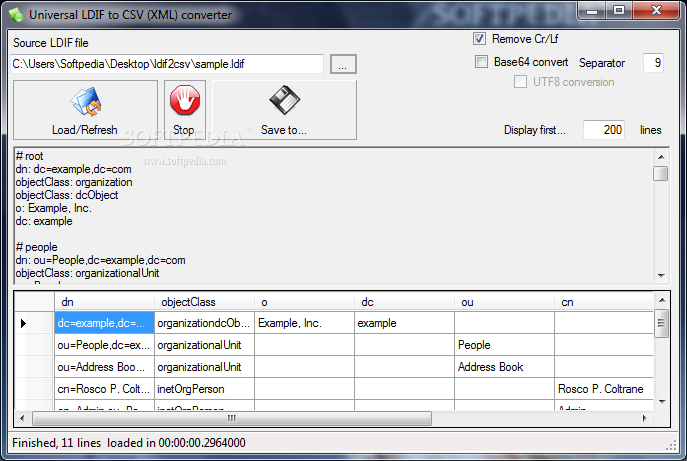Click the ou column header

coord(504,302)
